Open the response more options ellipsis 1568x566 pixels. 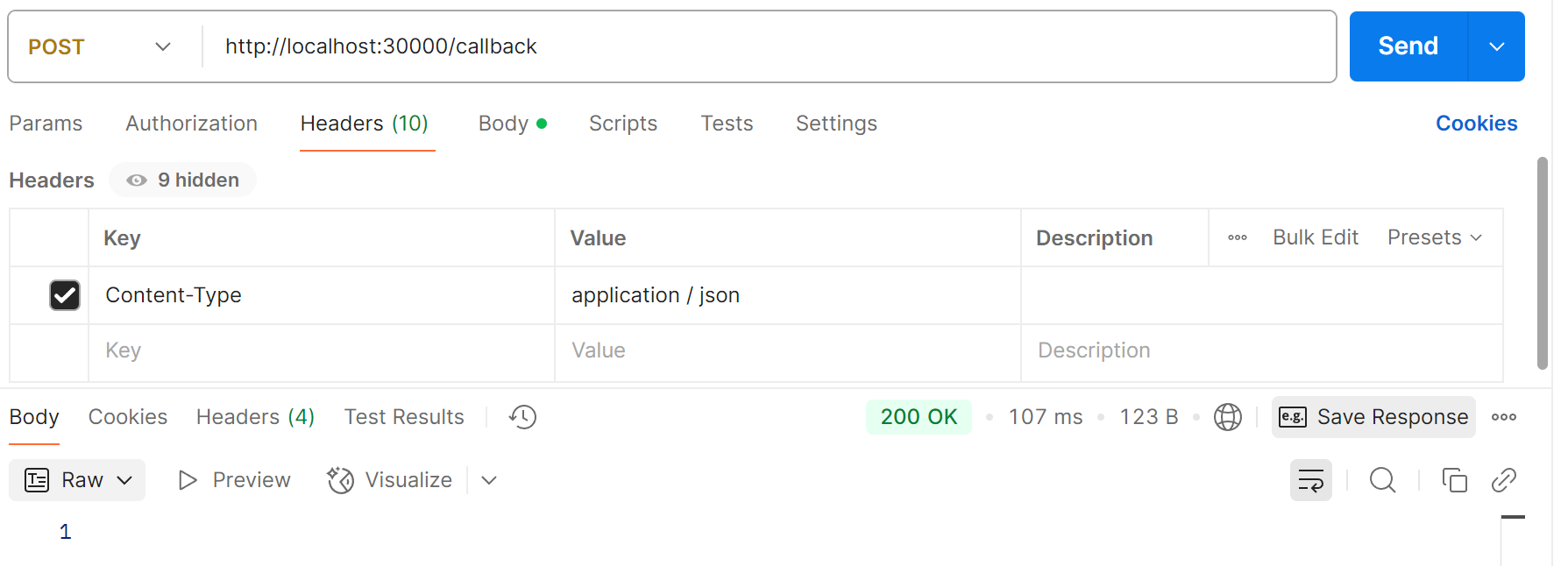[x=1504, y=417]
